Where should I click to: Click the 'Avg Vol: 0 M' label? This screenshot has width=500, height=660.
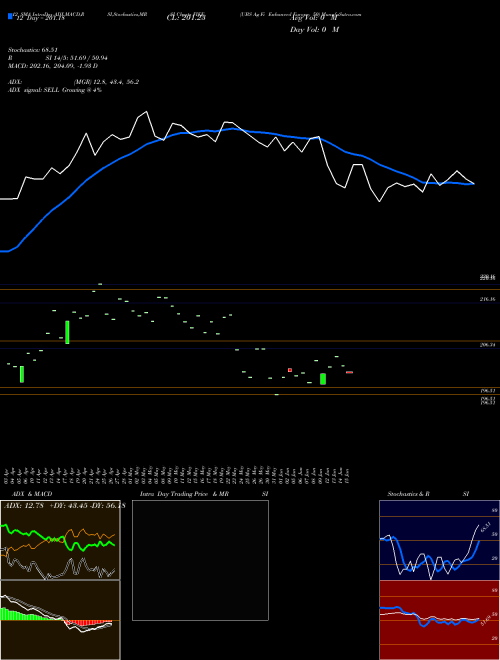pyautogui.click(x=314, y=18)
